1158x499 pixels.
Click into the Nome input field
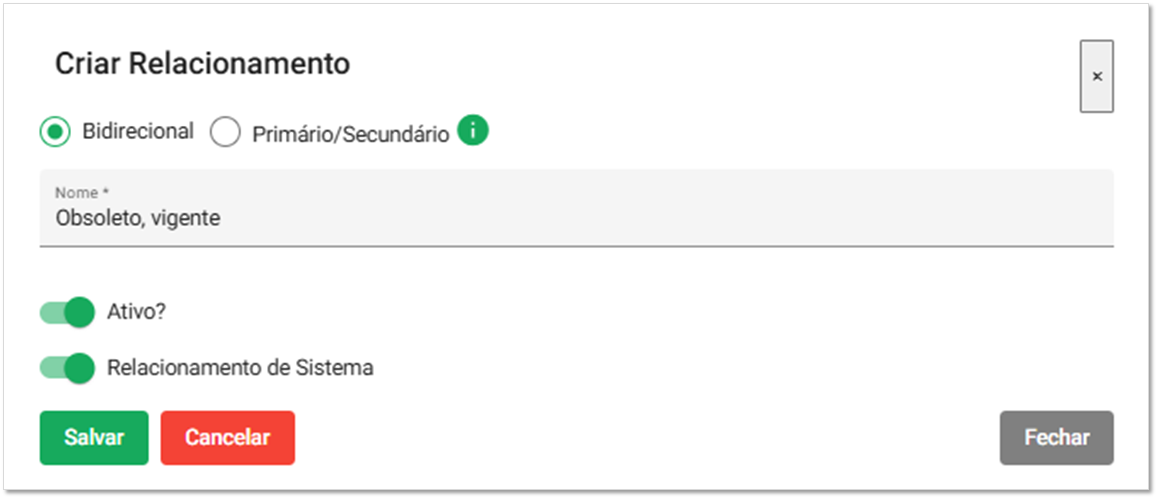(576, 207)
